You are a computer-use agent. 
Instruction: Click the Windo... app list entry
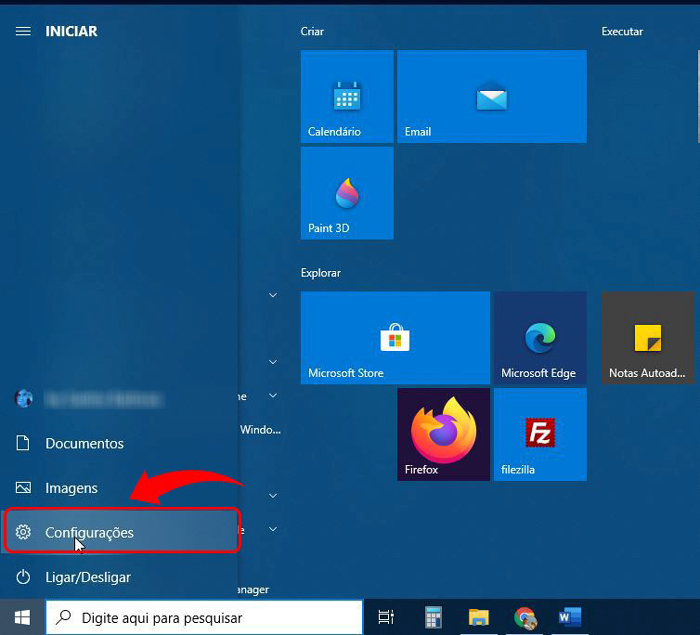(x=260, y=430)
